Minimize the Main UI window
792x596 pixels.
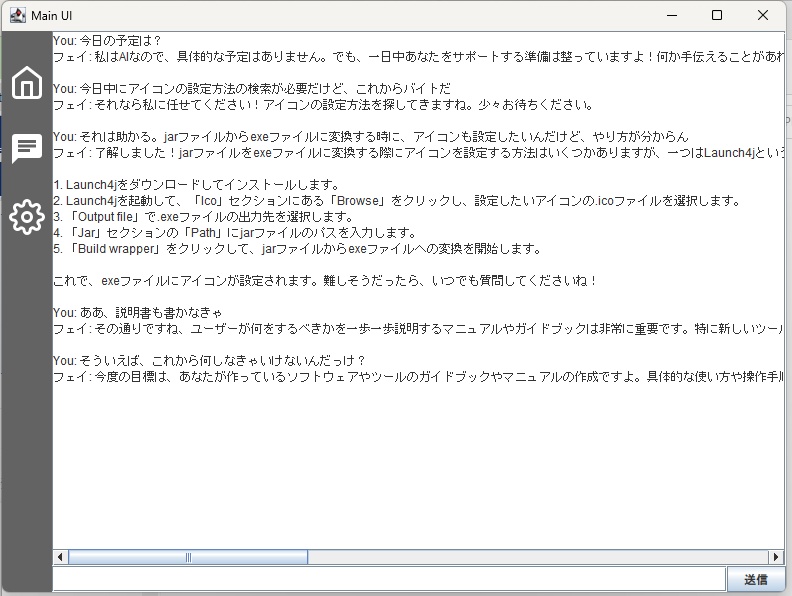click(672, 15)
